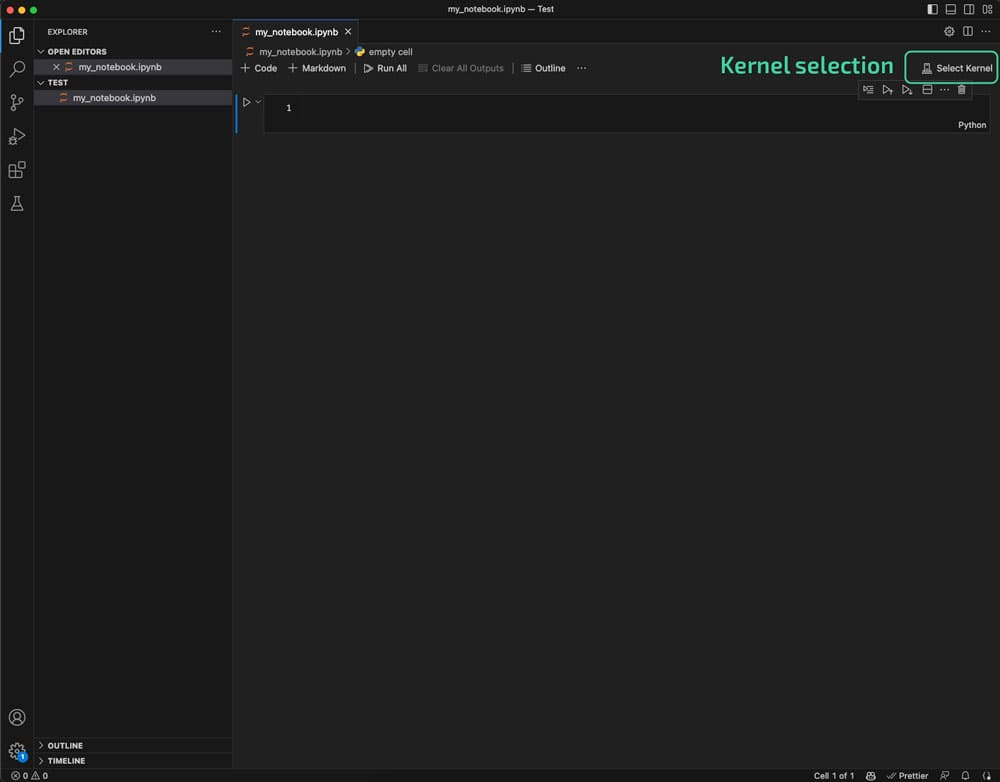Open the Accounts menu icon
The height and width of the screenshot is (782, 1000).
[x=17, y=718]
